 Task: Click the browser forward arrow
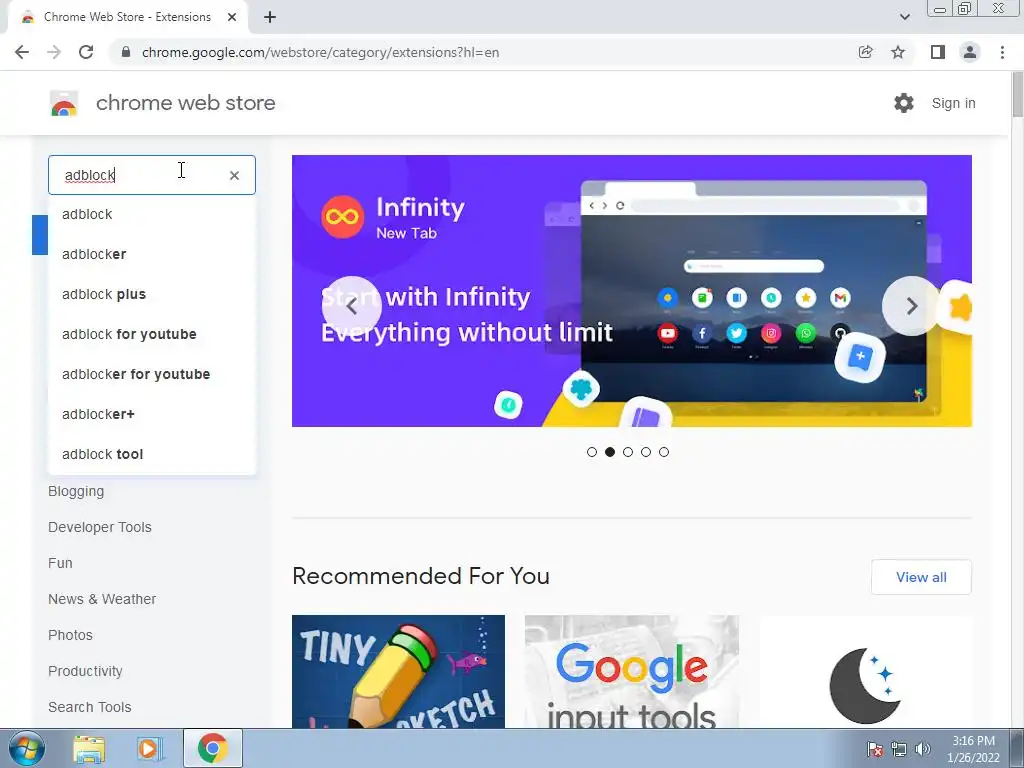point(54,52)
